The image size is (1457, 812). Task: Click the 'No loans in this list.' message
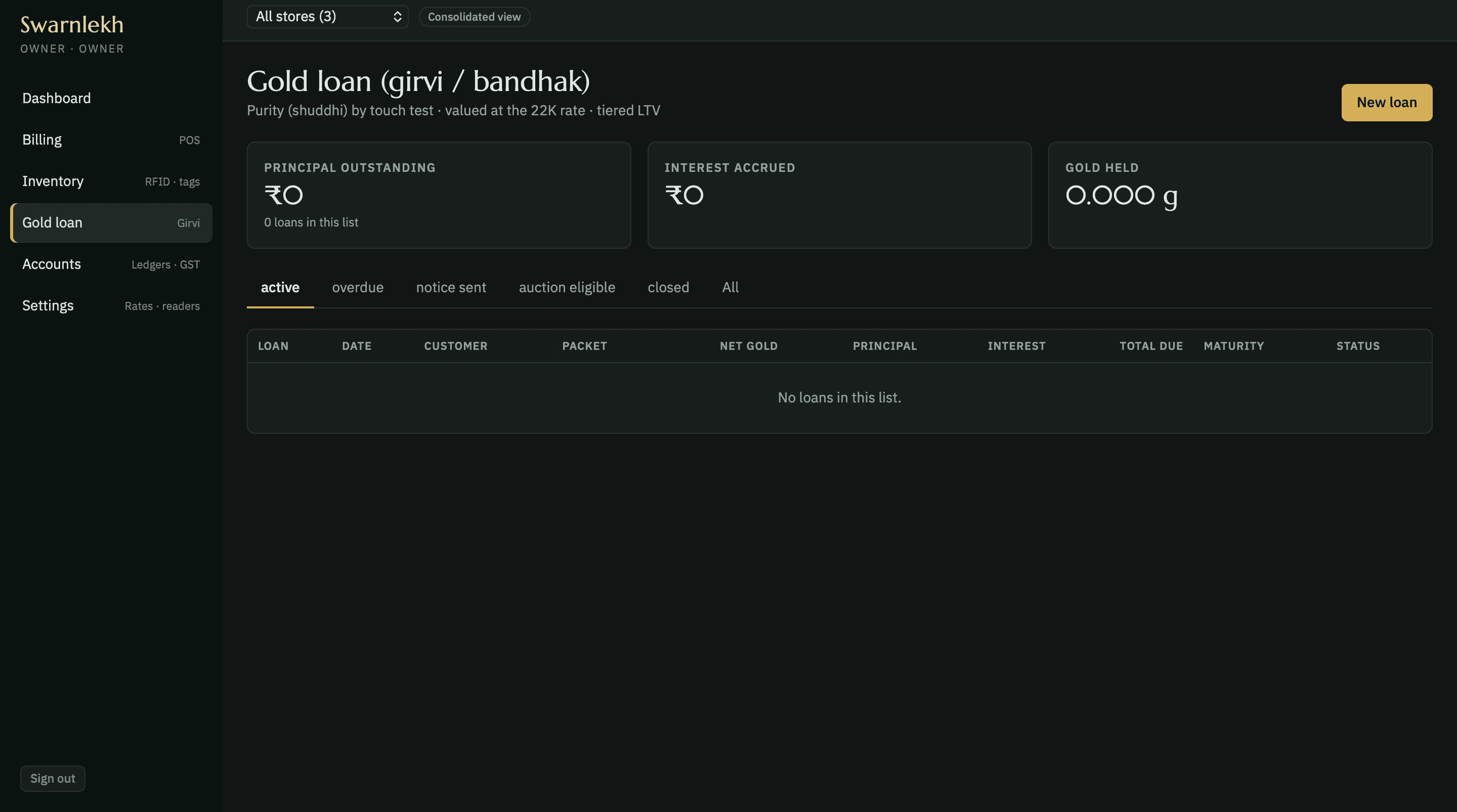[x=839, y=397]
